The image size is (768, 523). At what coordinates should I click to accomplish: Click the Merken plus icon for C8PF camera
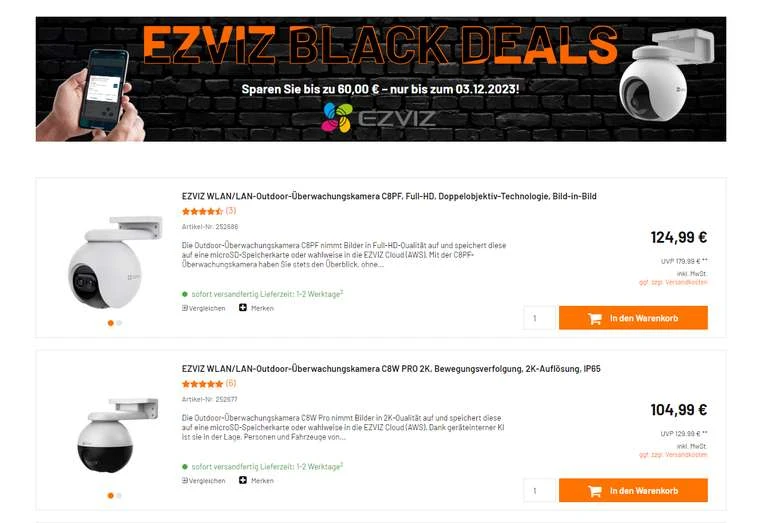pyautogui.click(x=242, y=308)
